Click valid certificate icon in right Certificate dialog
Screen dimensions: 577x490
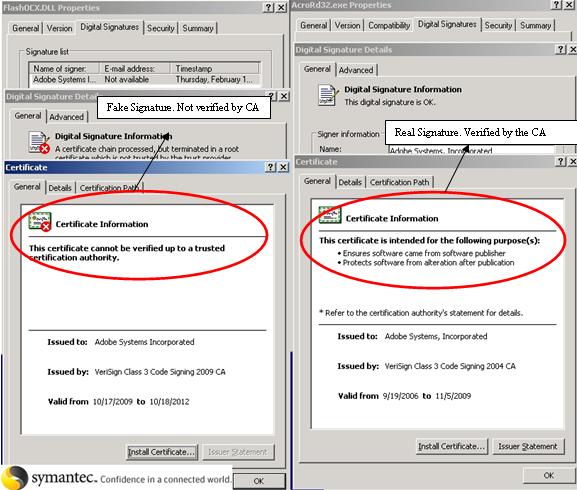pos(330,215)
